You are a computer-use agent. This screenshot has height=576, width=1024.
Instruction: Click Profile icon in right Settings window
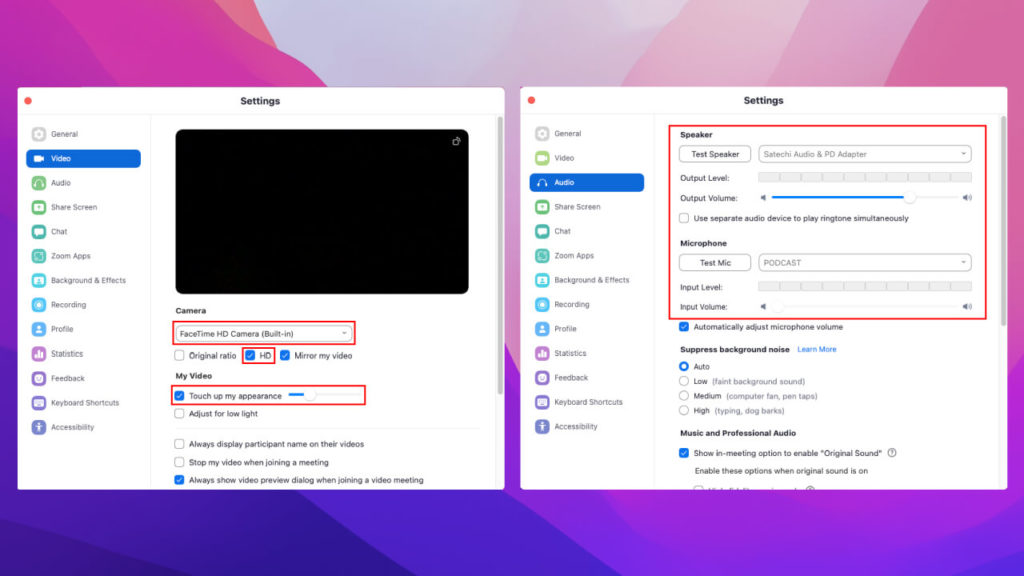click(x=542, y=328)
